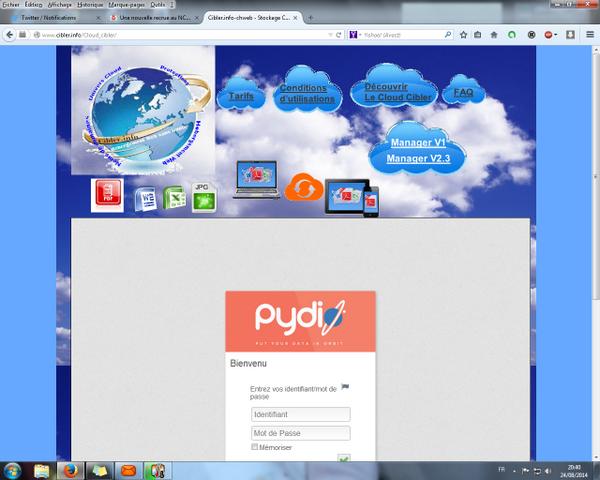
Task: Open the Historique menu
Action: tap(90, 5)
